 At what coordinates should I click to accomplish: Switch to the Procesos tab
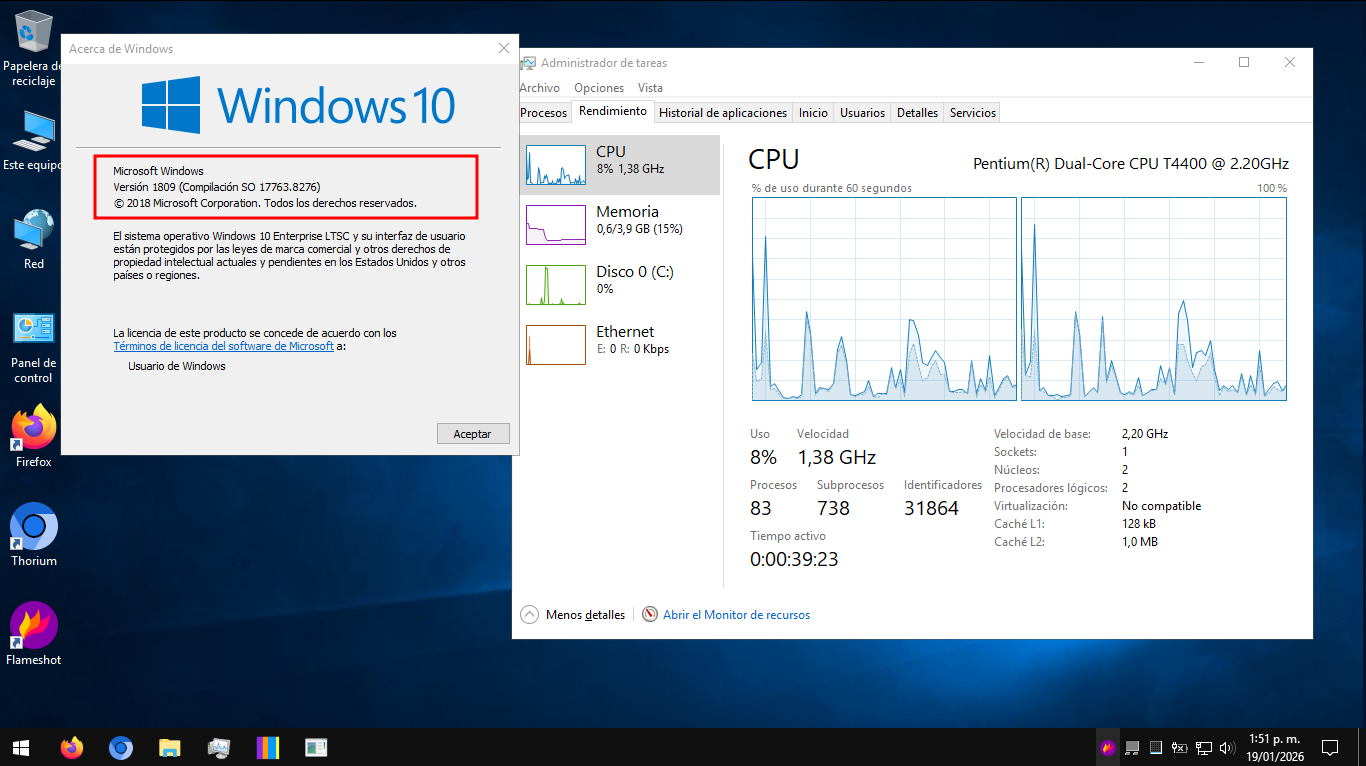(543, 113)
